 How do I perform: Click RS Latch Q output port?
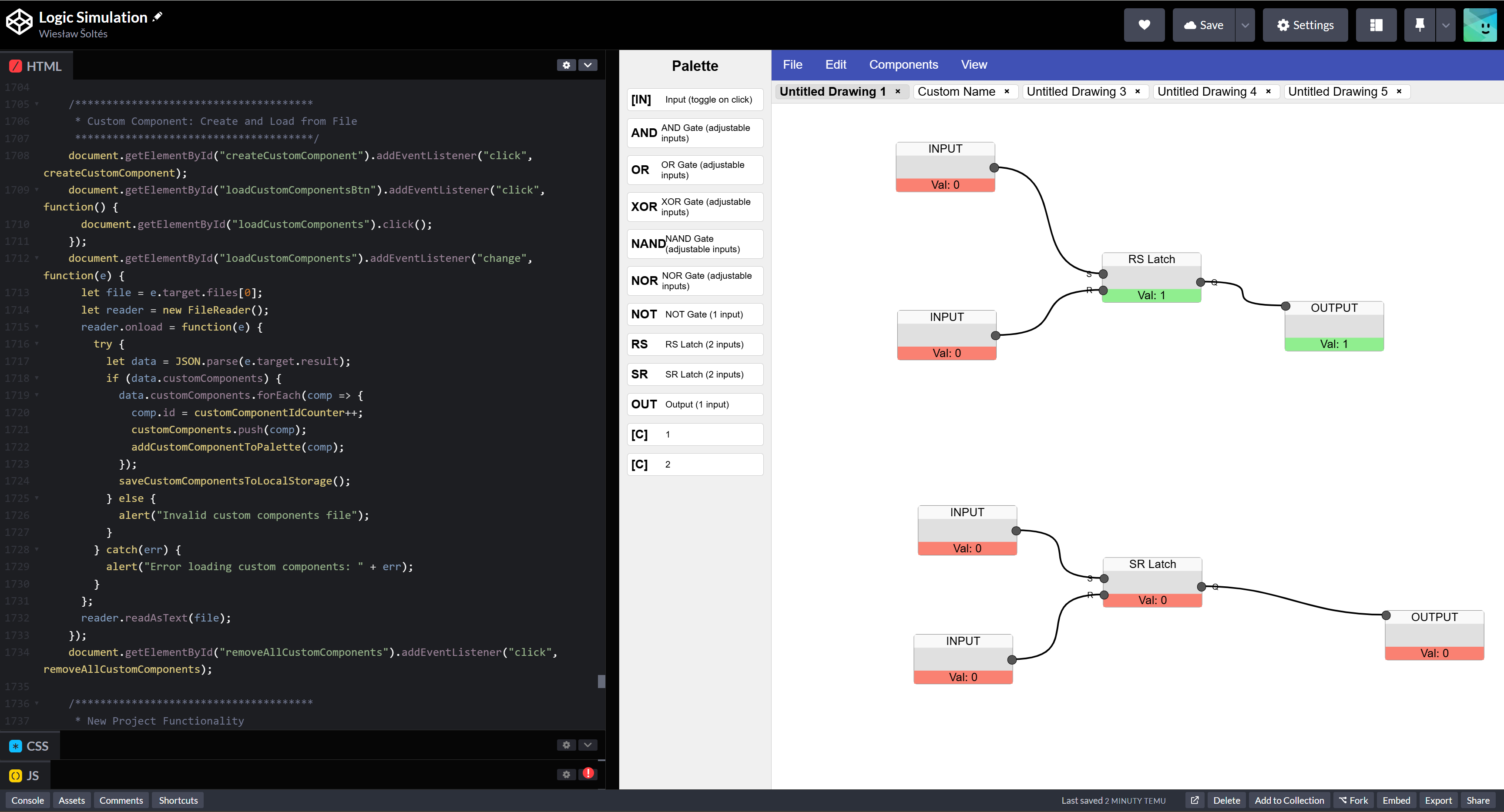coord(1200,282)
